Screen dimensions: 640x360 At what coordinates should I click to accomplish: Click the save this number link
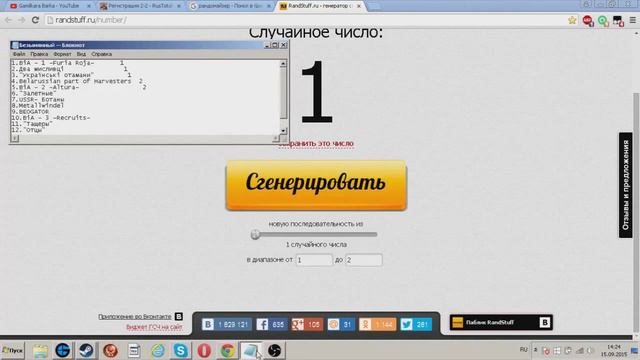pos(317,144)
